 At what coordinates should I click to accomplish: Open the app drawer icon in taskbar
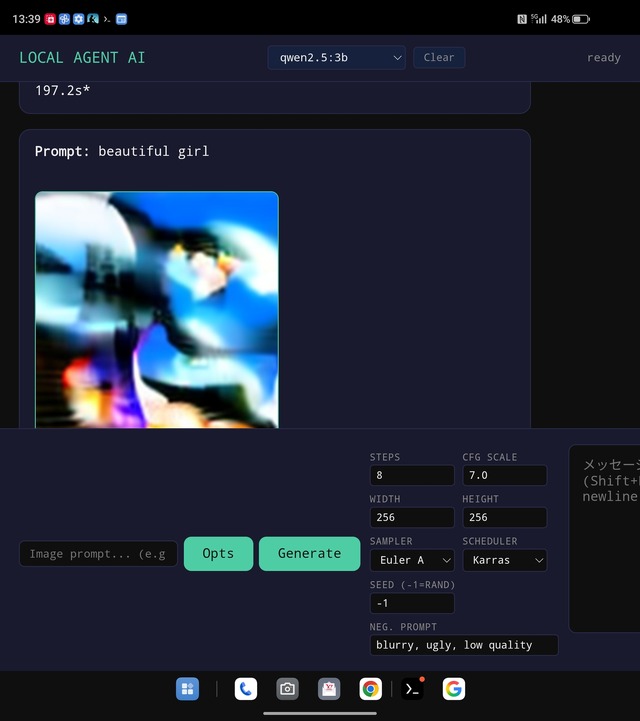click(187, 689)
